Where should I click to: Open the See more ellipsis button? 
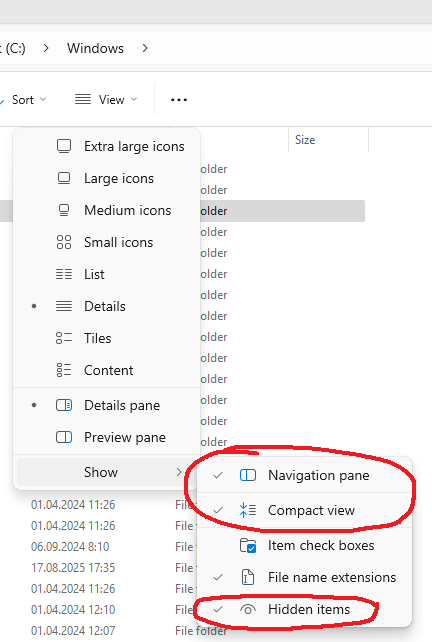coord(179,99)
